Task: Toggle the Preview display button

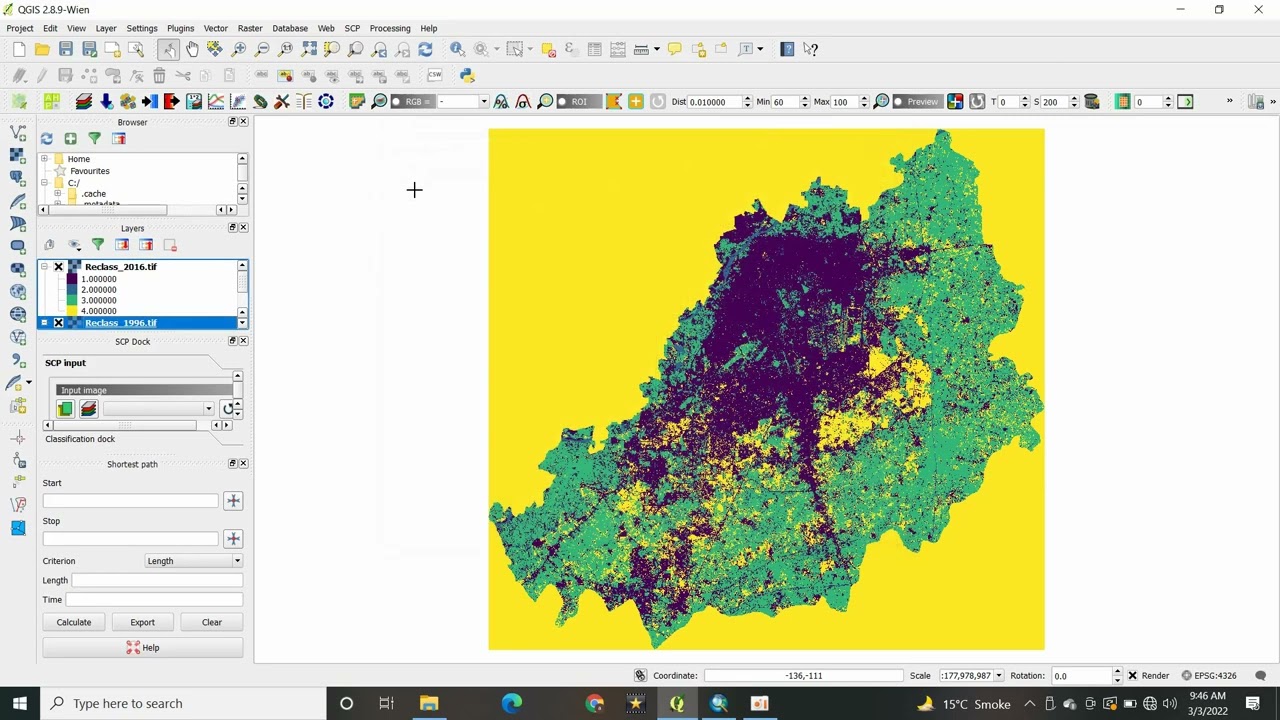Action: tap(916, 102)
